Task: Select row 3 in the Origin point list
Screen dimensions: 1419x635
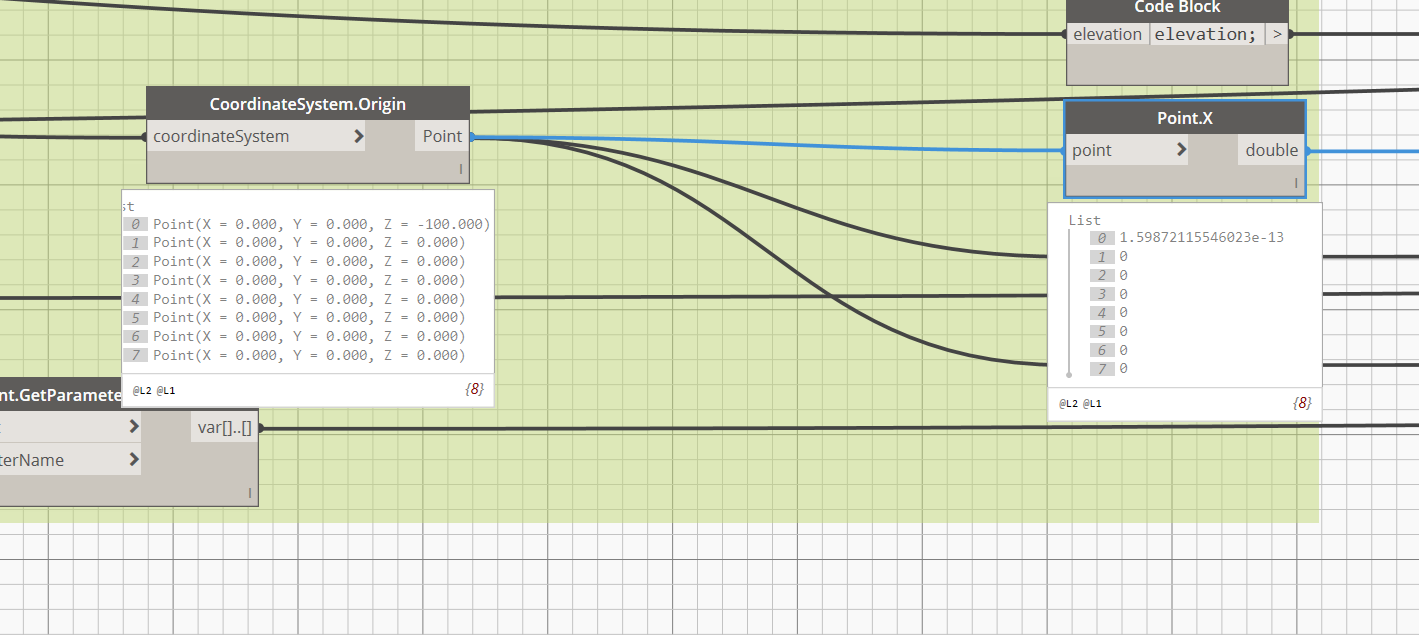Action: (295, 280)
